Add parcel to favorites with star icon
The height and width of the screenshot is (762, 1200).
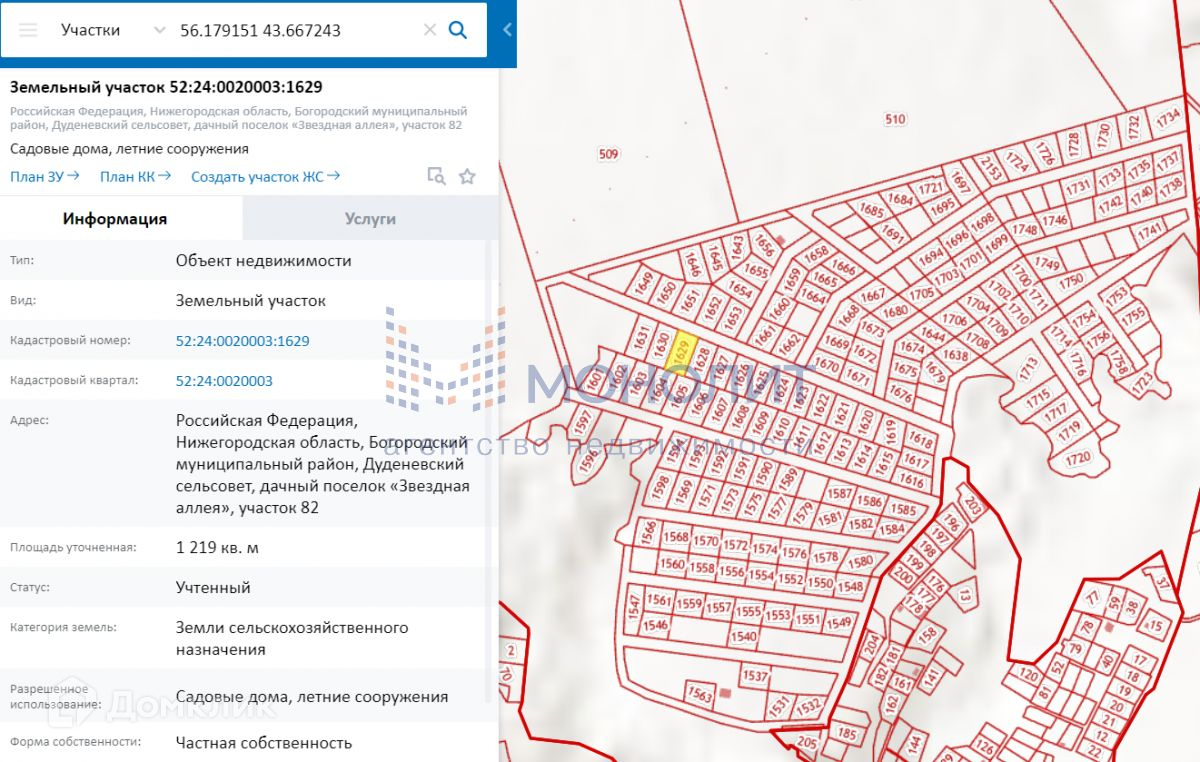(x=467, y=177)
